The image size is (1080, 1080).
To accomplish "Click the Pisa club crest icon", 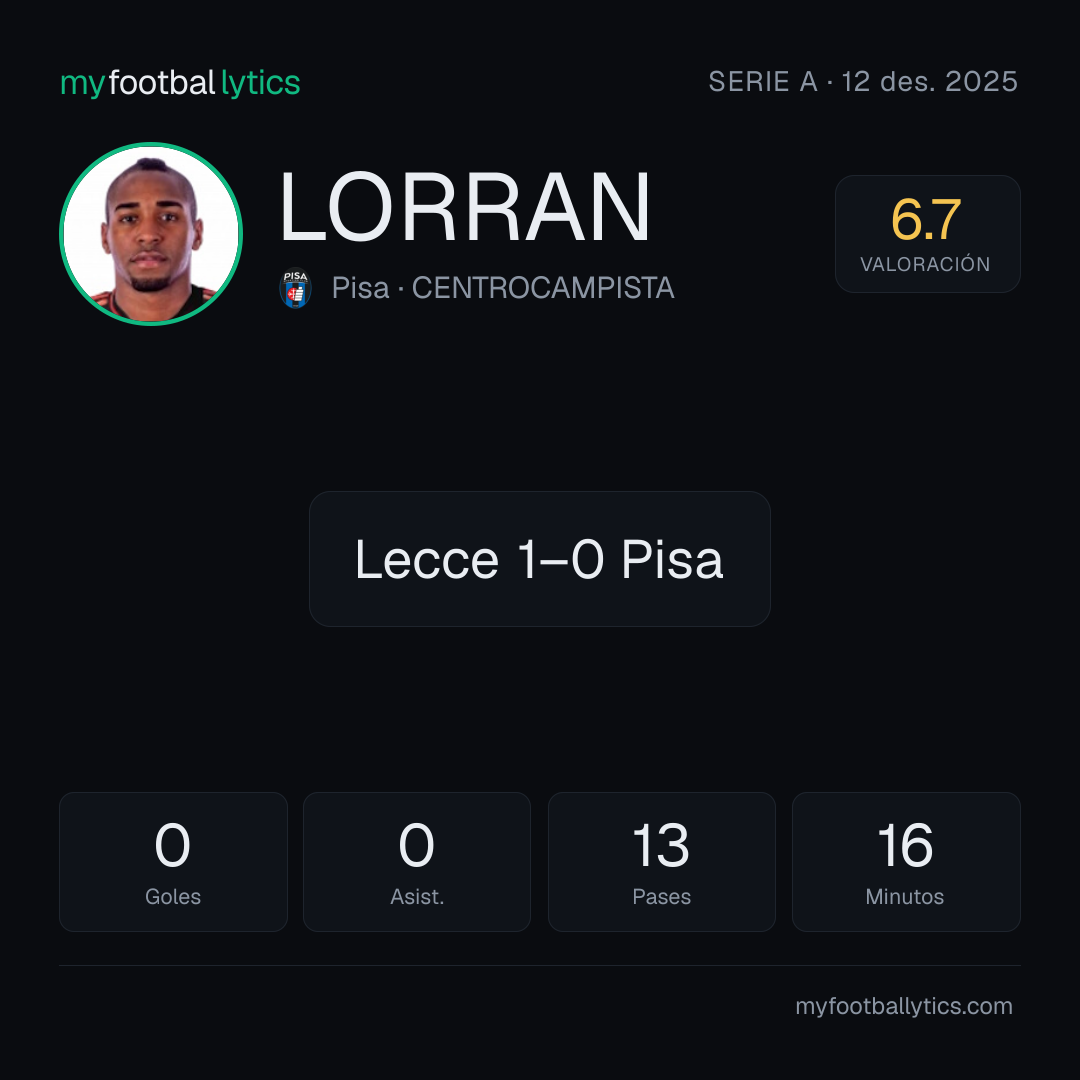I will pyautogui.click(x=295, y=288).
